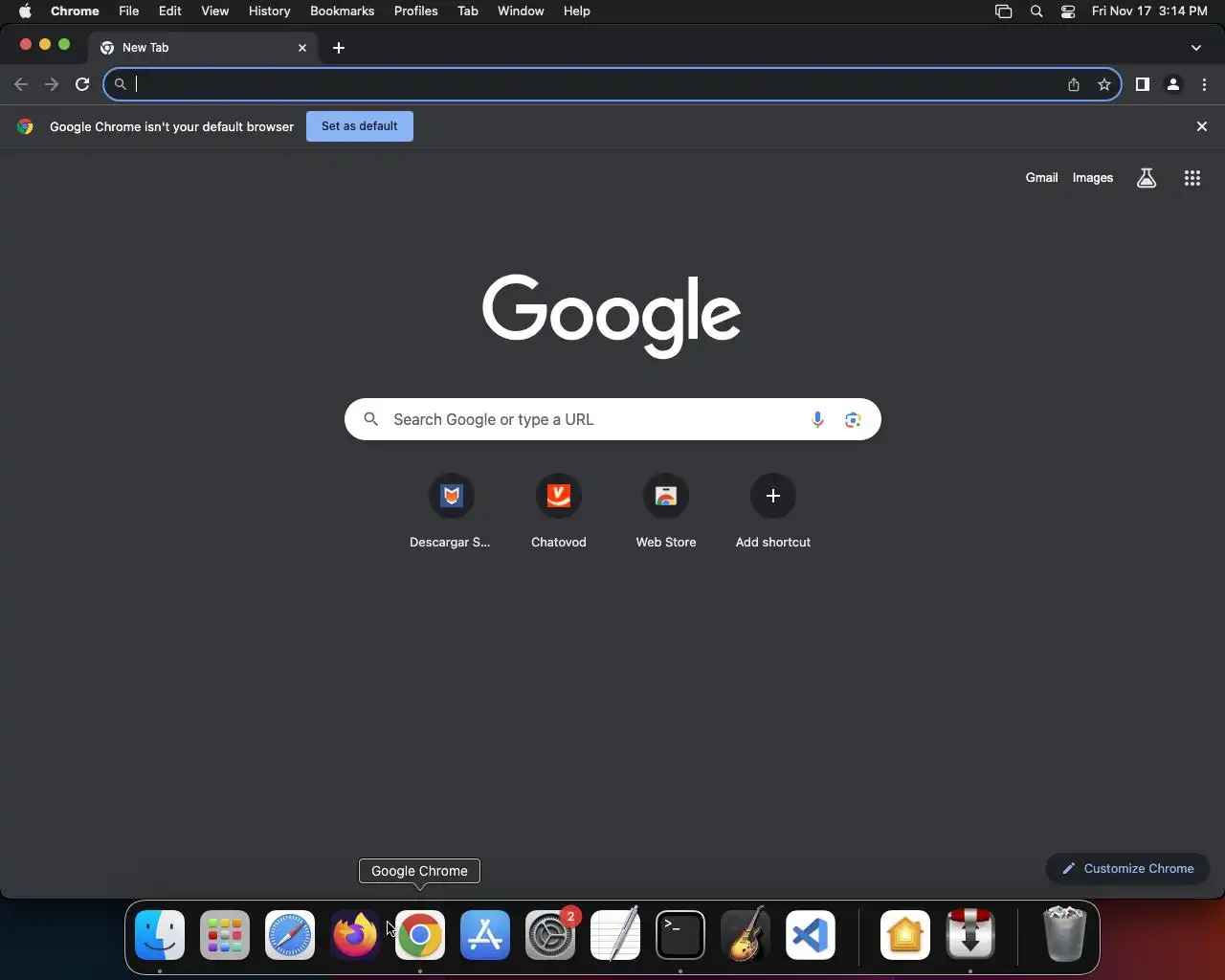The height and width of the screenshot is (980, 1225).
Task: Click the browser back arrow
Action: click(21, 84)
